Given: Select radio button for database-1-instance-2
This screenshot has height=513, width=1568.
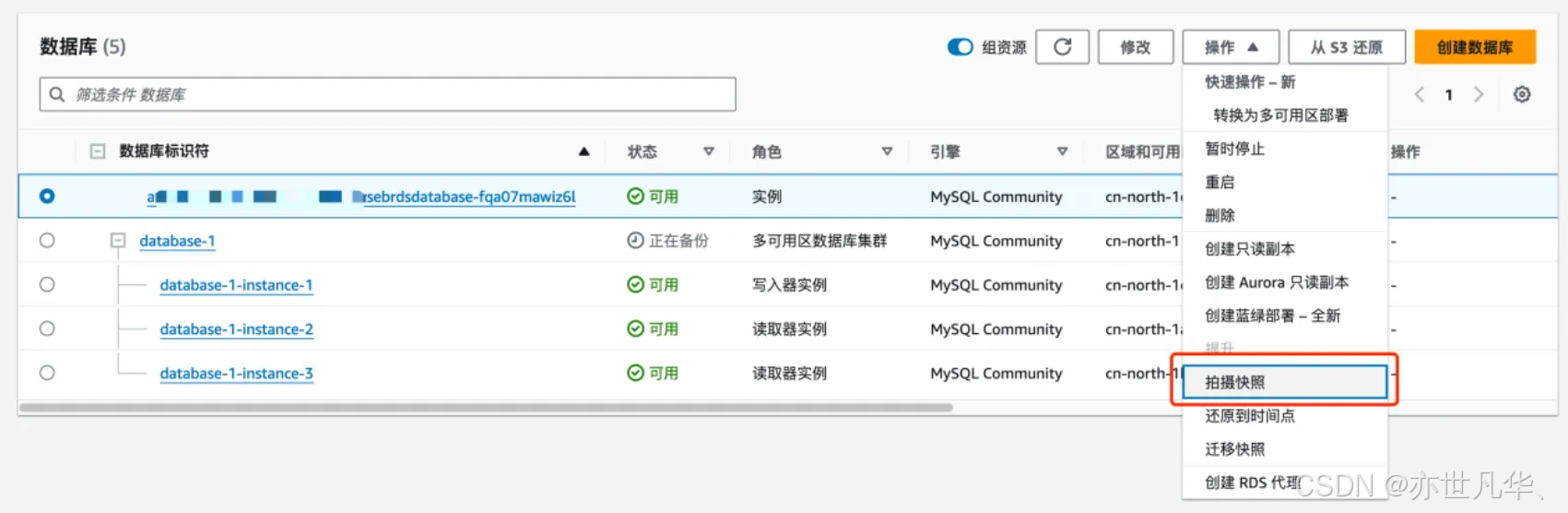Looking at the screenshot, I should point(47,329).
